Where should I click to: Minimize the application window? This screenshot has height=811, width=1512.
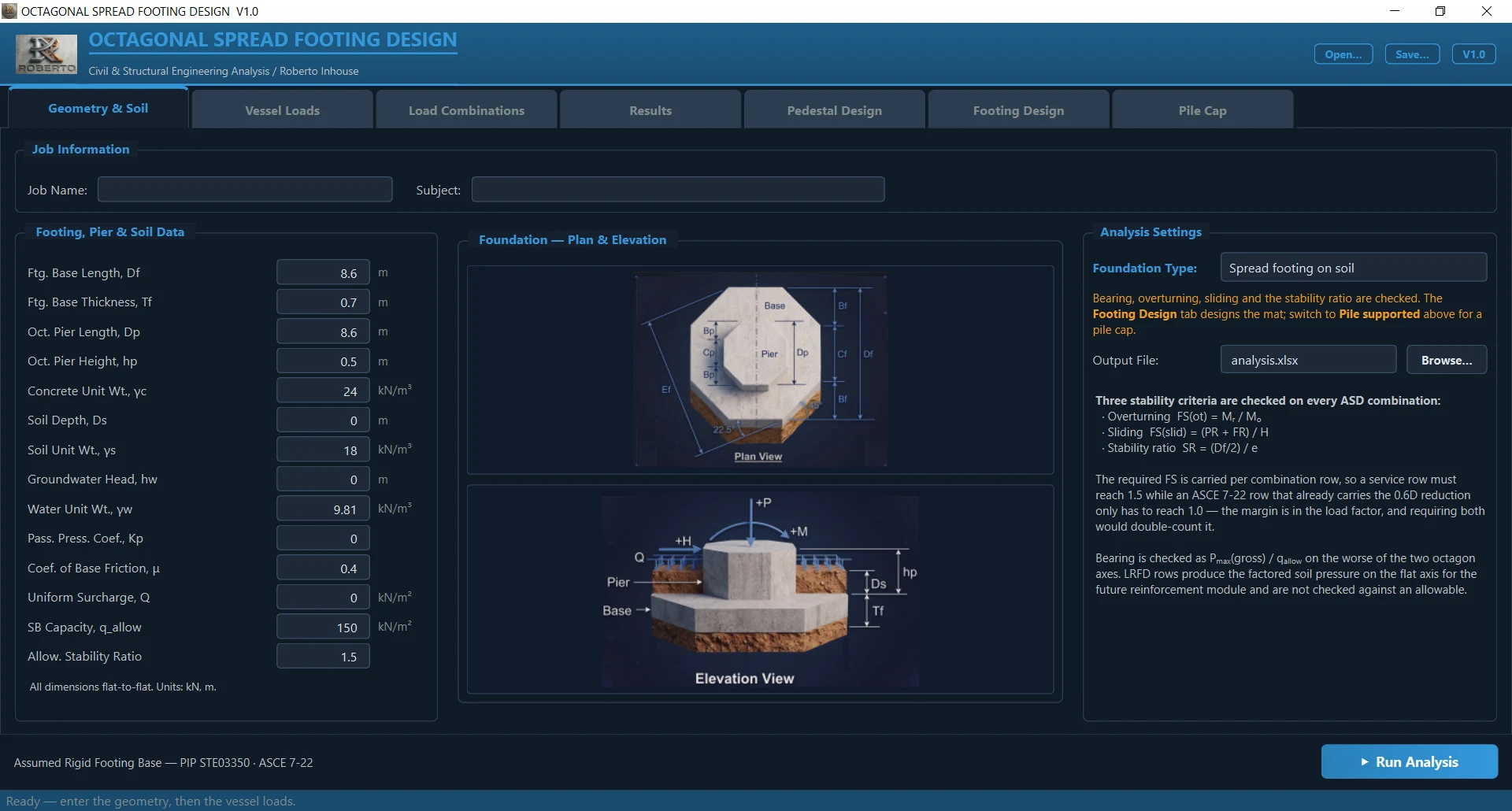(1395, 11)
